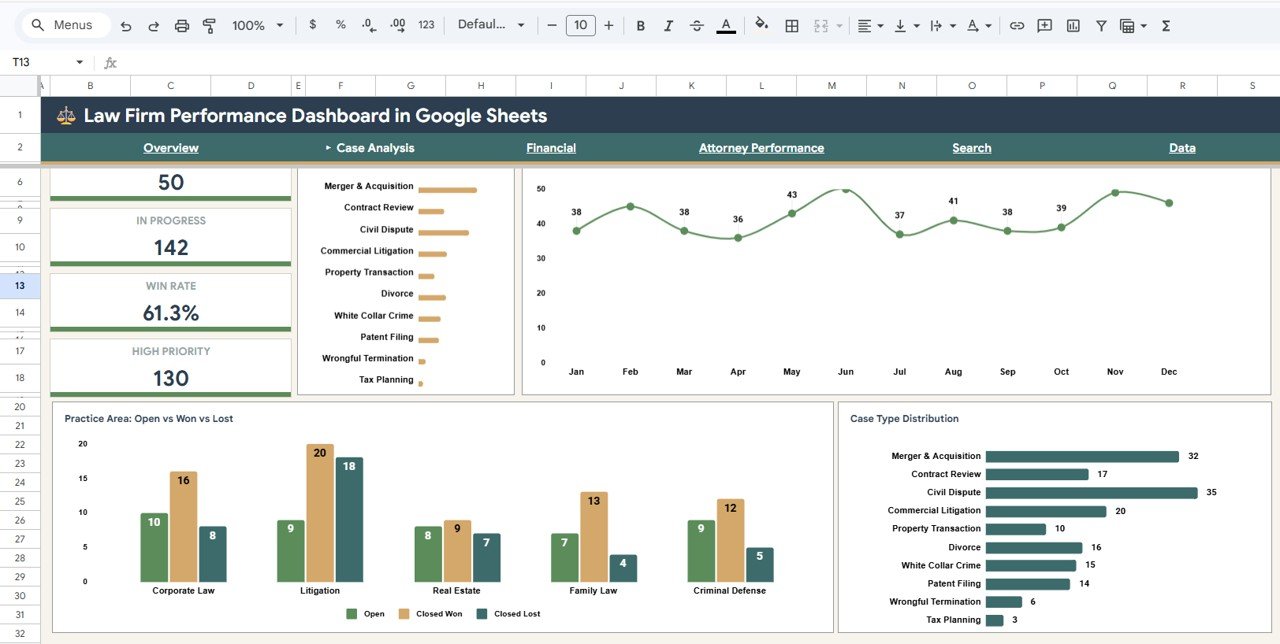1280x644 pixels.
Task: Insert a comment from the toolbar
Action: click(1044, 25)
